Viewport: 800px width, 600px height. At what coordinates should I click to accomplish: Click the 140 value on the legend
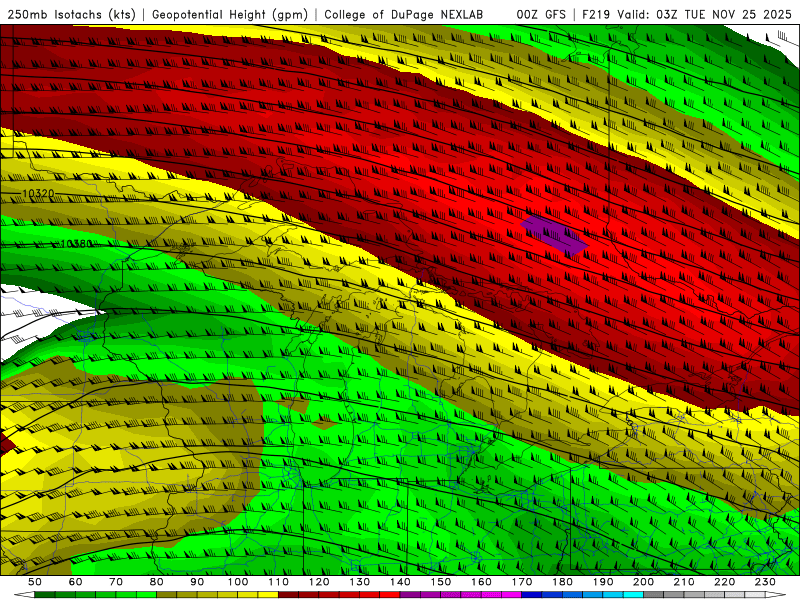click(x=400, y=582)
